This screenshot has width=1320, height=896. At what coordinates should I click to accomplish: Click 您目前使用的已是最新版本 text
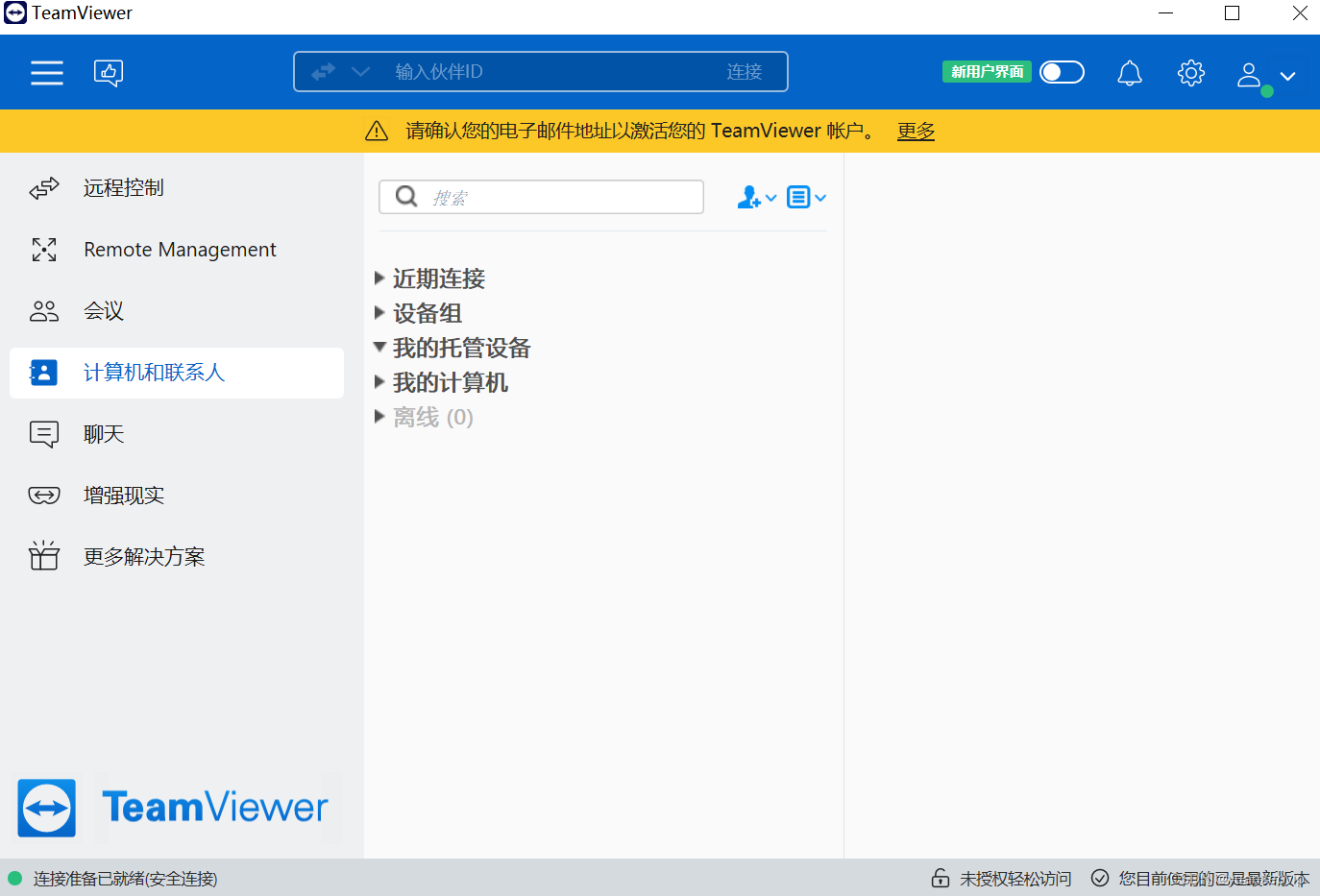tap(1214, 879)
